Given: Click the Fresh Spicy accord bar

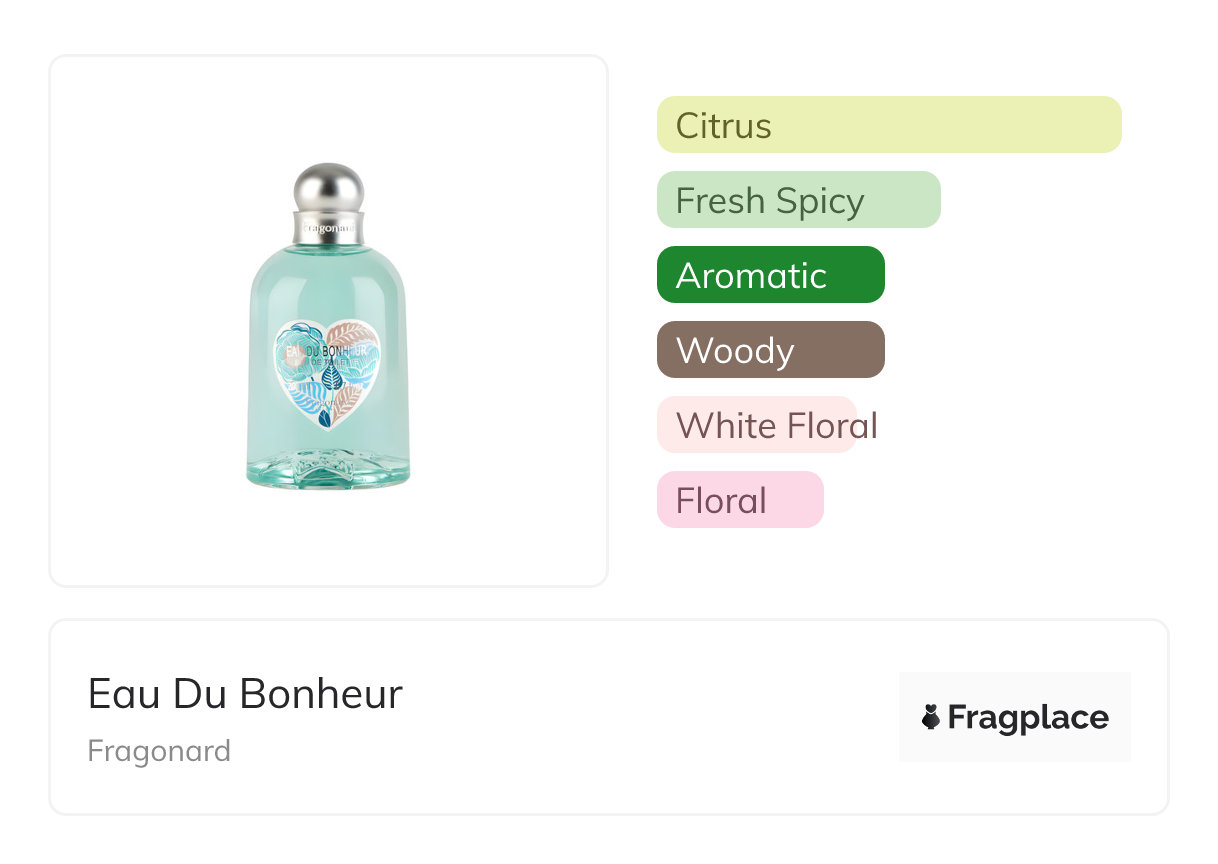Looking at the screenshot, I should click(798, 200).
